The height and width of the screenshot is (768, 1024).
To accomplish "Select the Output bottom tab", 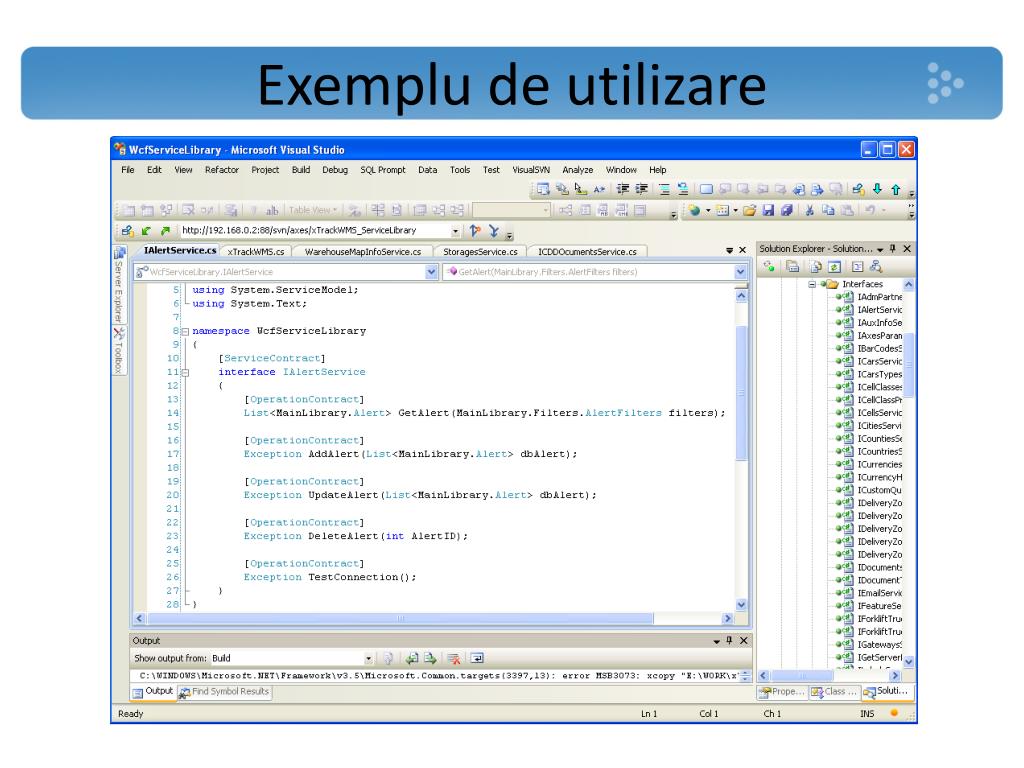I will point(153,692).
